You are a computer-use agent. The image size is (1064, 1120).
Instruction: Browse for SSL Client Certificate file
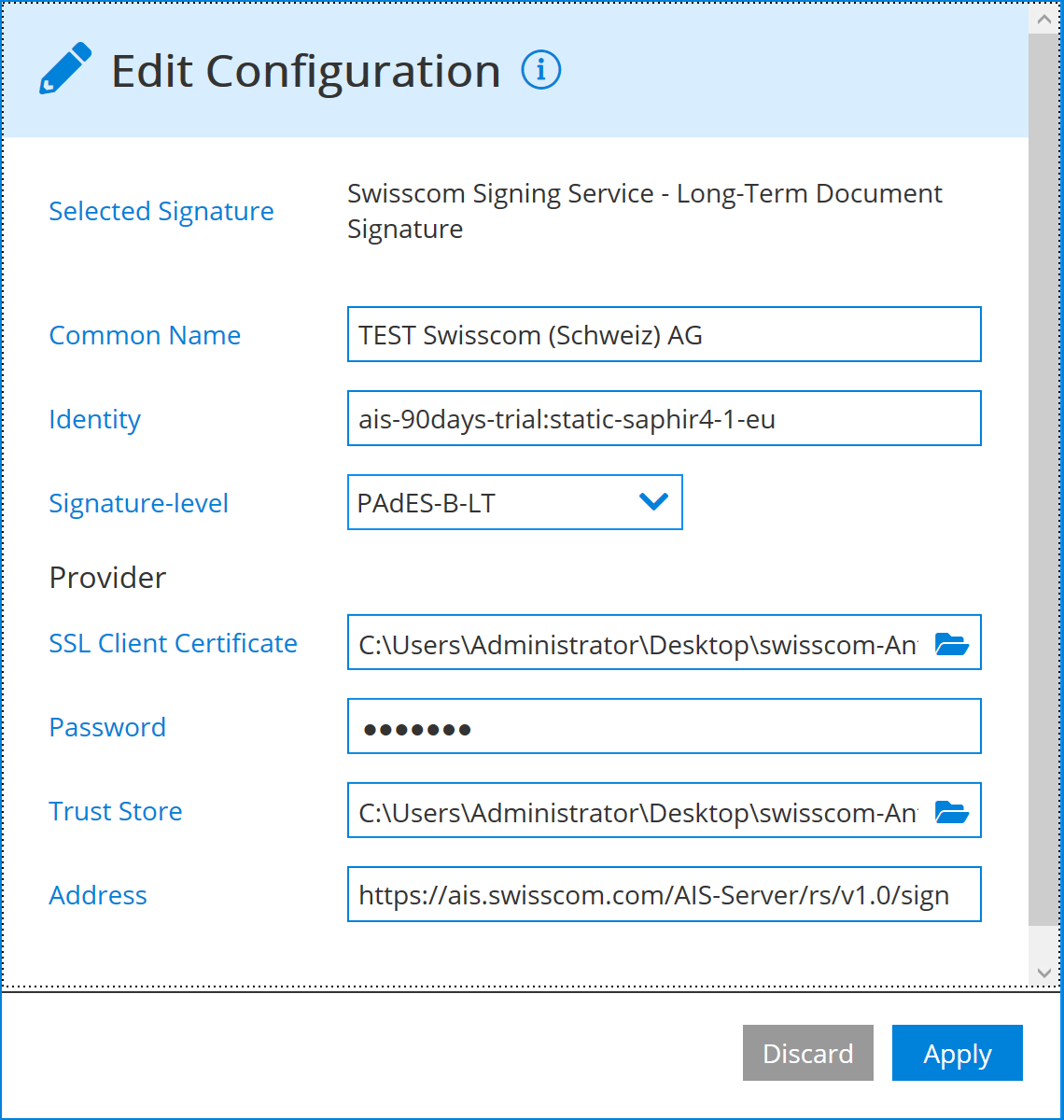[x=952, y=643]
